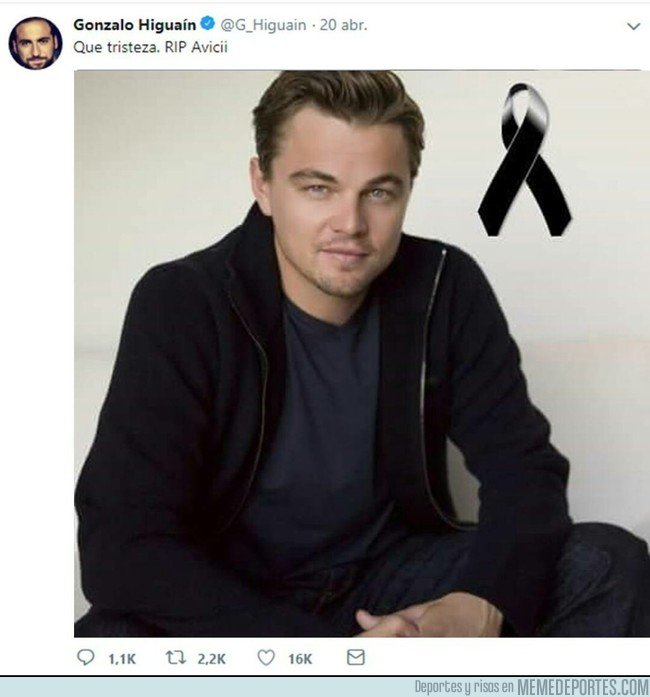Click the black mourning ribbon in photo
This screenshot has width=650, height=697.
click(525, 160)
